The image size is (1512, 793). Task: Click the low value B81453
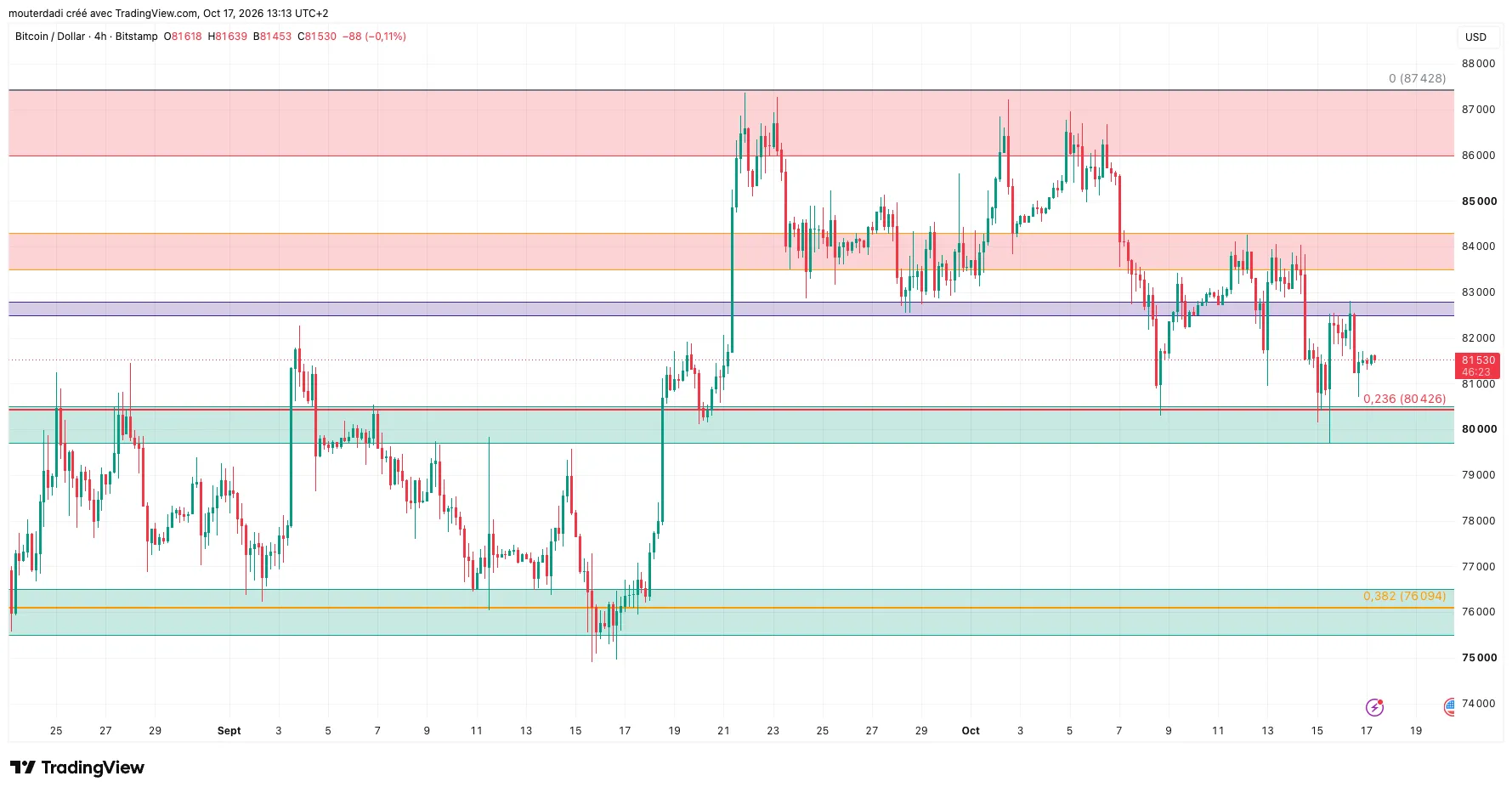click(272, 37)
